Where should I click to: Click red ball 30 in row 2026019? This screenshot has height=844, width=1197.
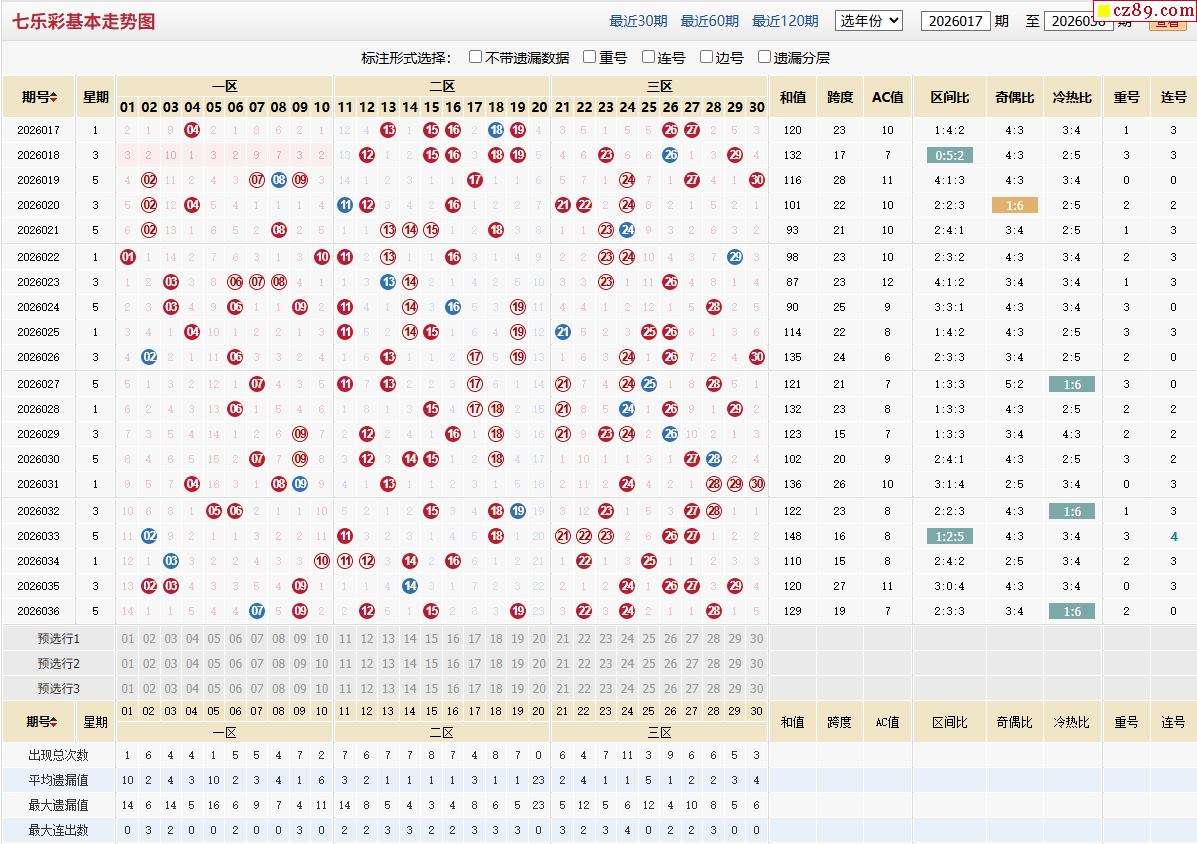(x=757, y=180)
